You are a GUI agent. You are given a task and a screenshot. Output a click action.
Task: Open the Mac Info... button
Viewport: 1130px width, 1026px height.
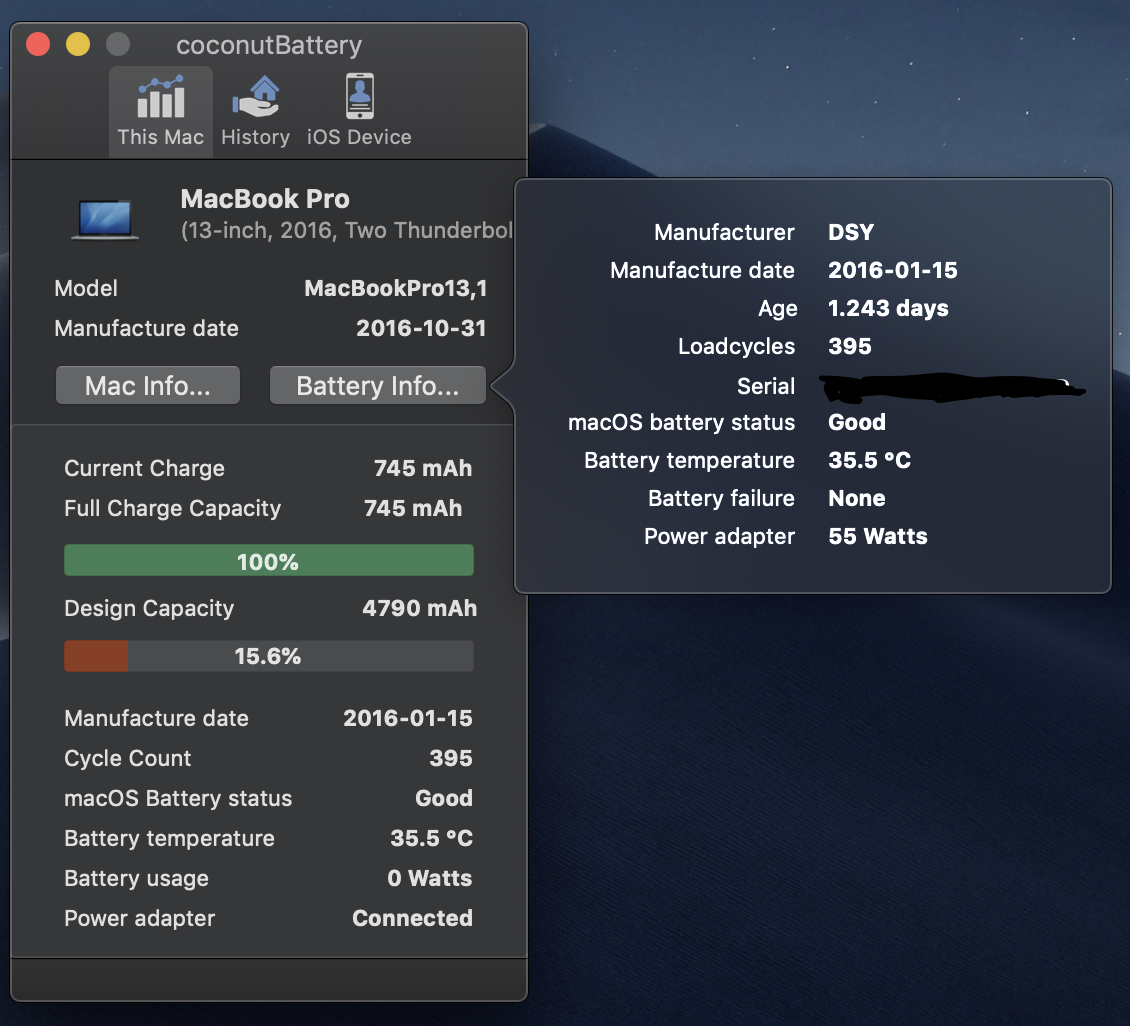coord(148,385)
